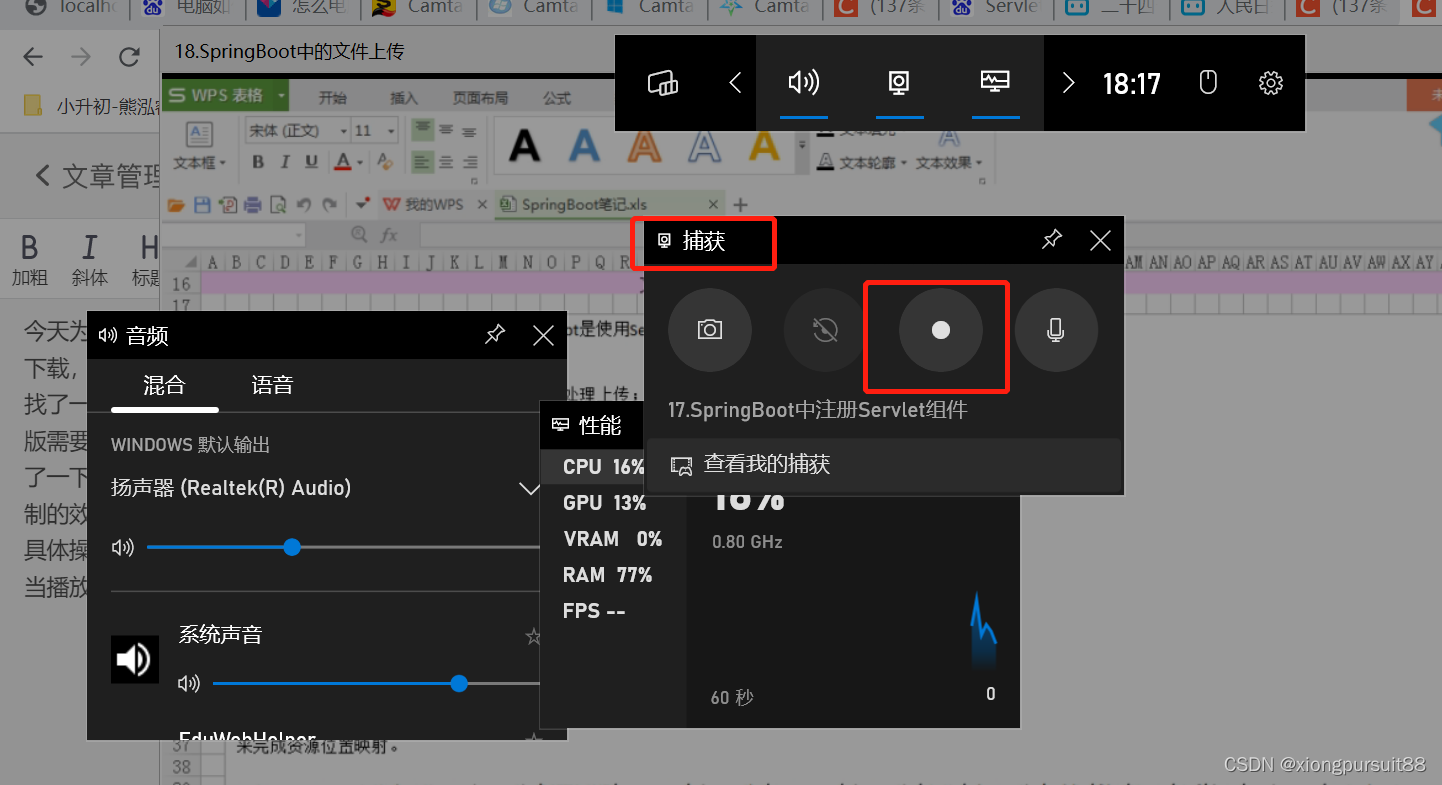
Task: Expand the 扬声器 (Realtek(R) Audio) output dropdown
Action: [x=530, y=489]
